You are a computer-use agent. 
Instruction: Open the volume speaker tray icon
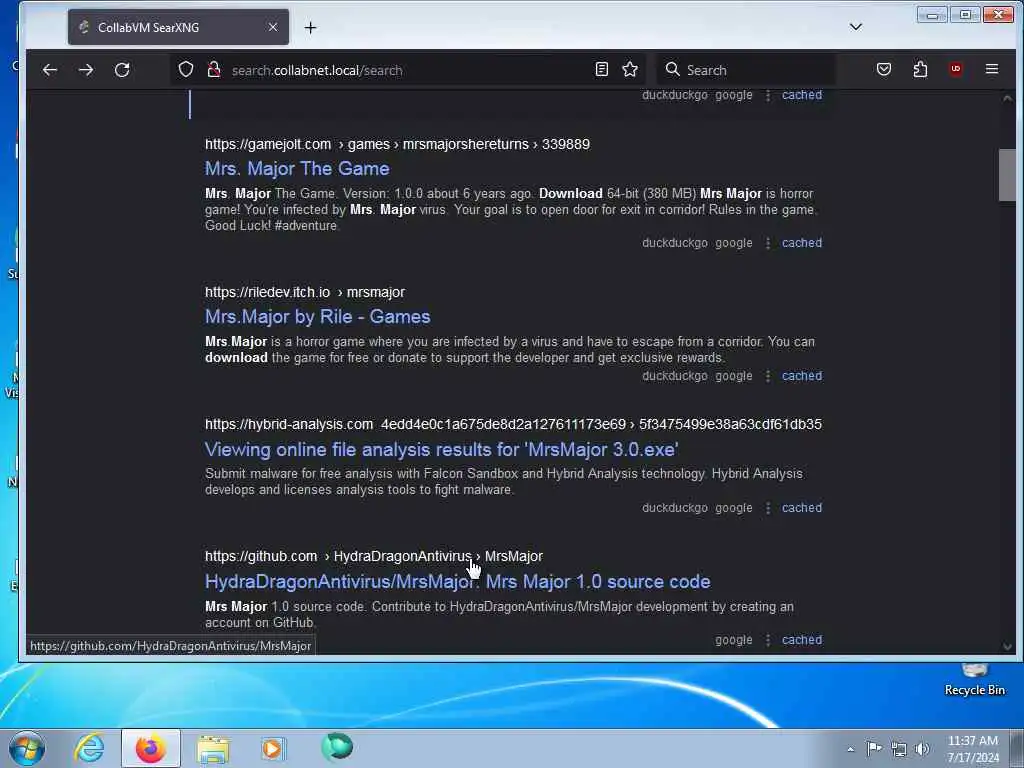click(922, 749)
